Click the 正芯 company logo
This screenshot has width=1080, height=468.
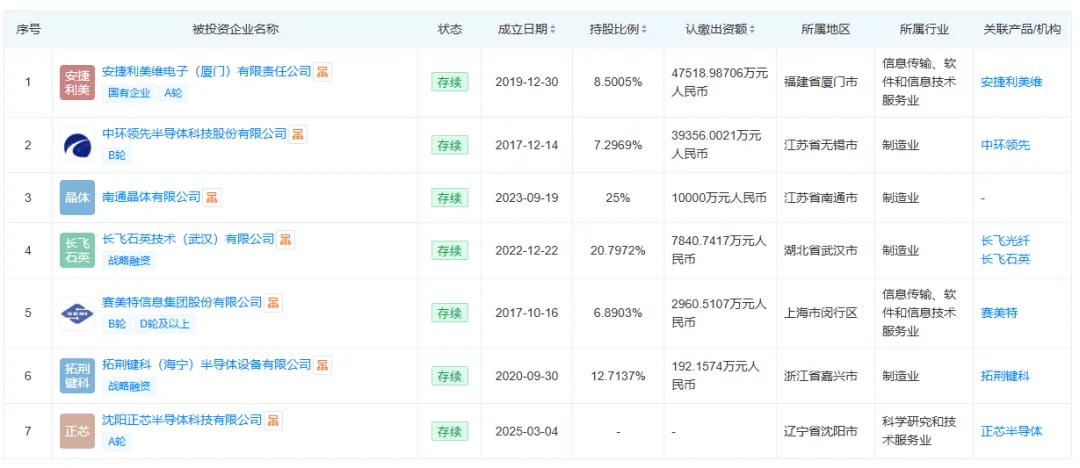[x=77, y=431]
